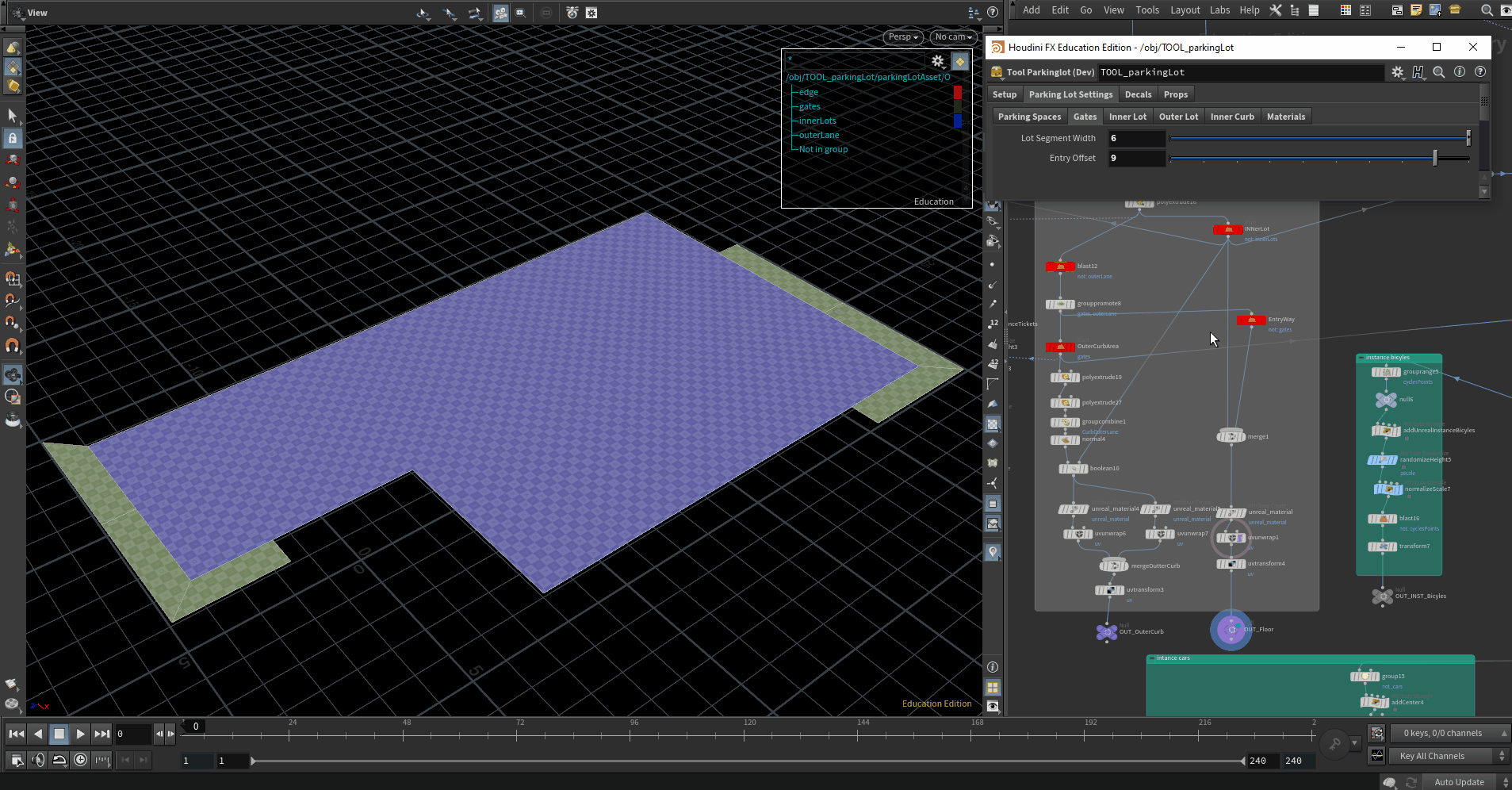This screenshot has height=790, width=1512.
Task: Click the find magnifier icon in network editor
Action: tap(1487, 10)
